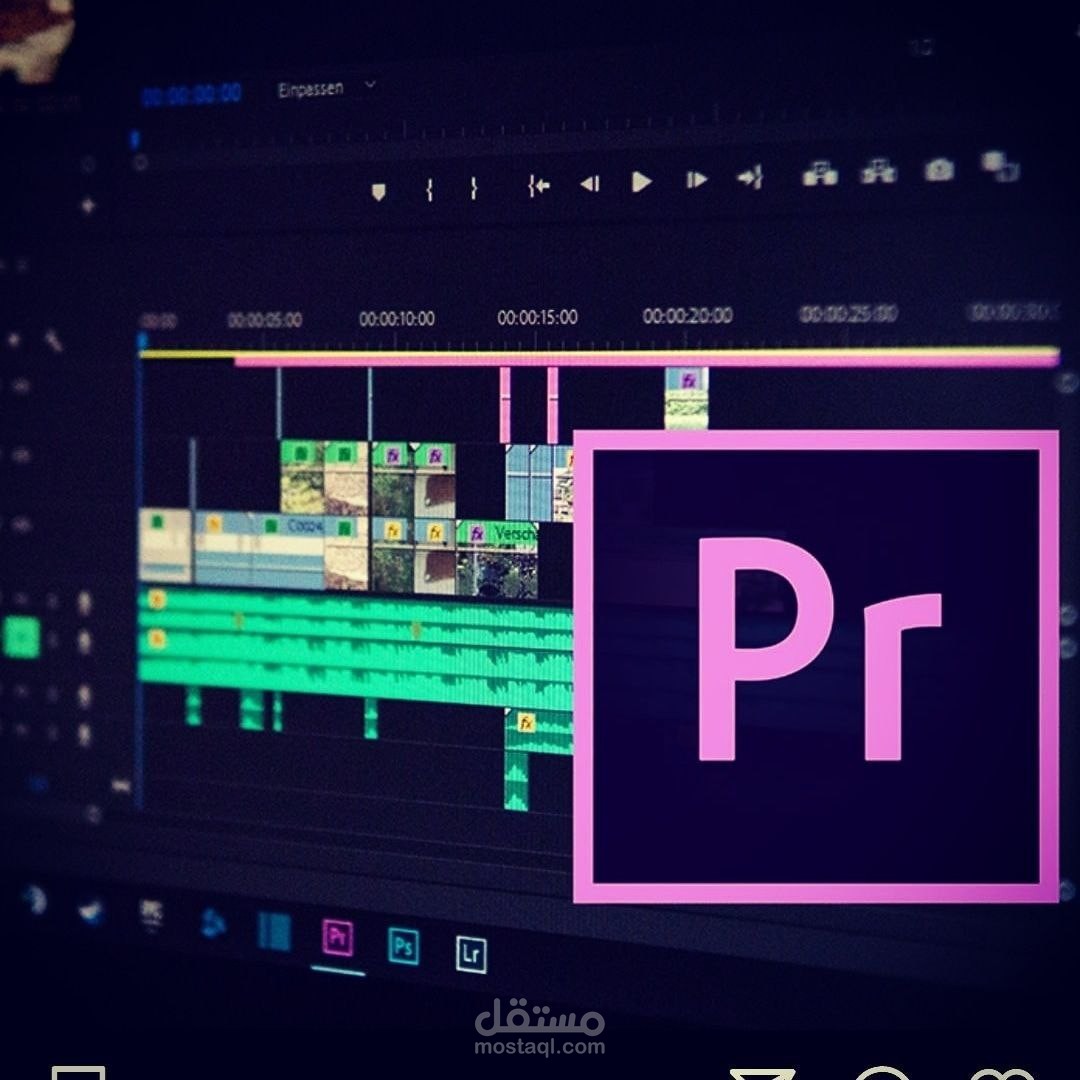Image resolution: width=1080 pixels, height=1080 pixels.
Task: Click the purple fx badge on Verscha clip
Action: (477, 534)
